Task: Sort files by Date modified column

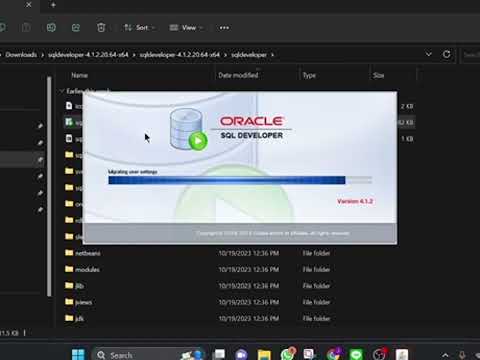Action: click(x=238, y=75)
